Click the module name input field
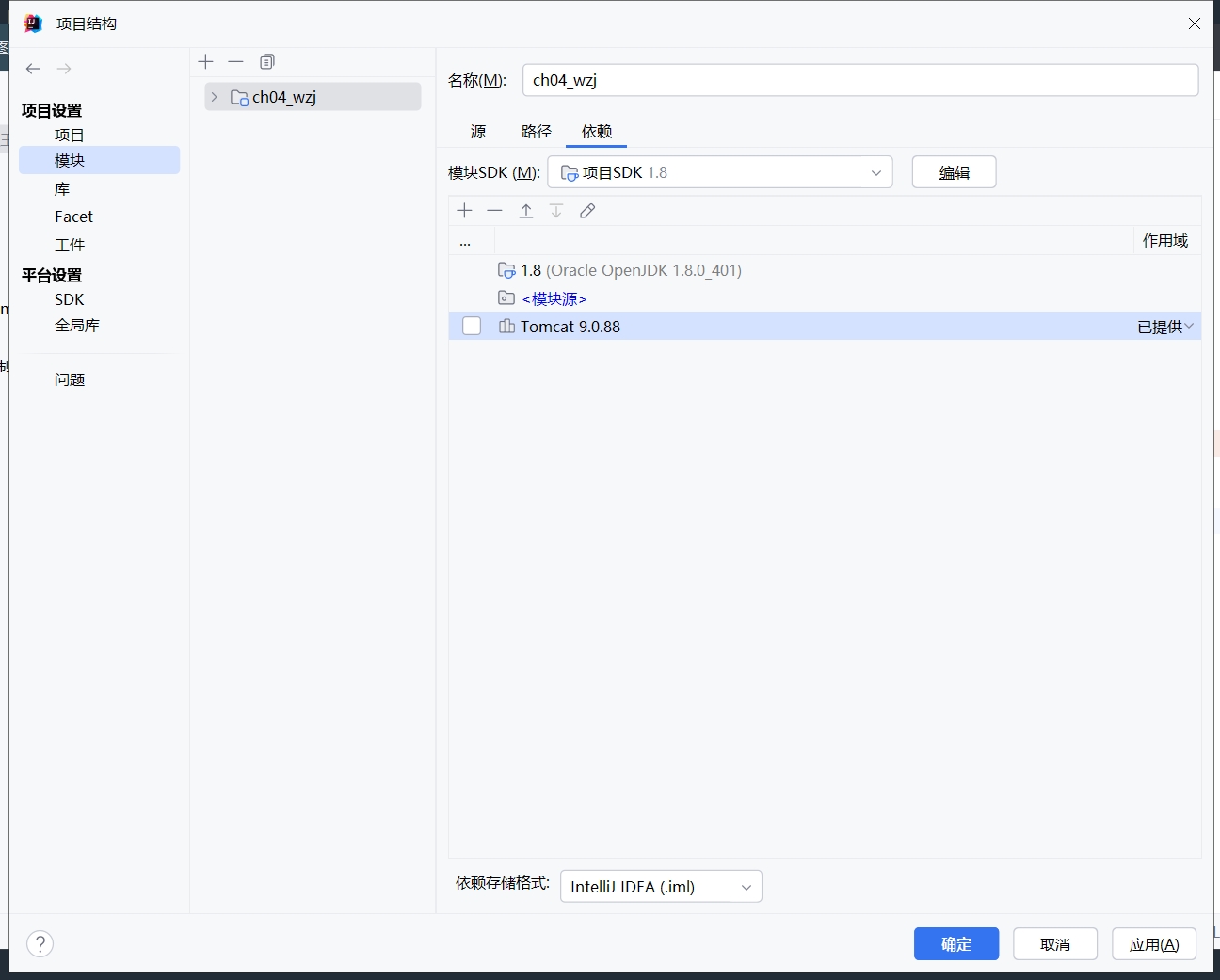 [859, 80]
